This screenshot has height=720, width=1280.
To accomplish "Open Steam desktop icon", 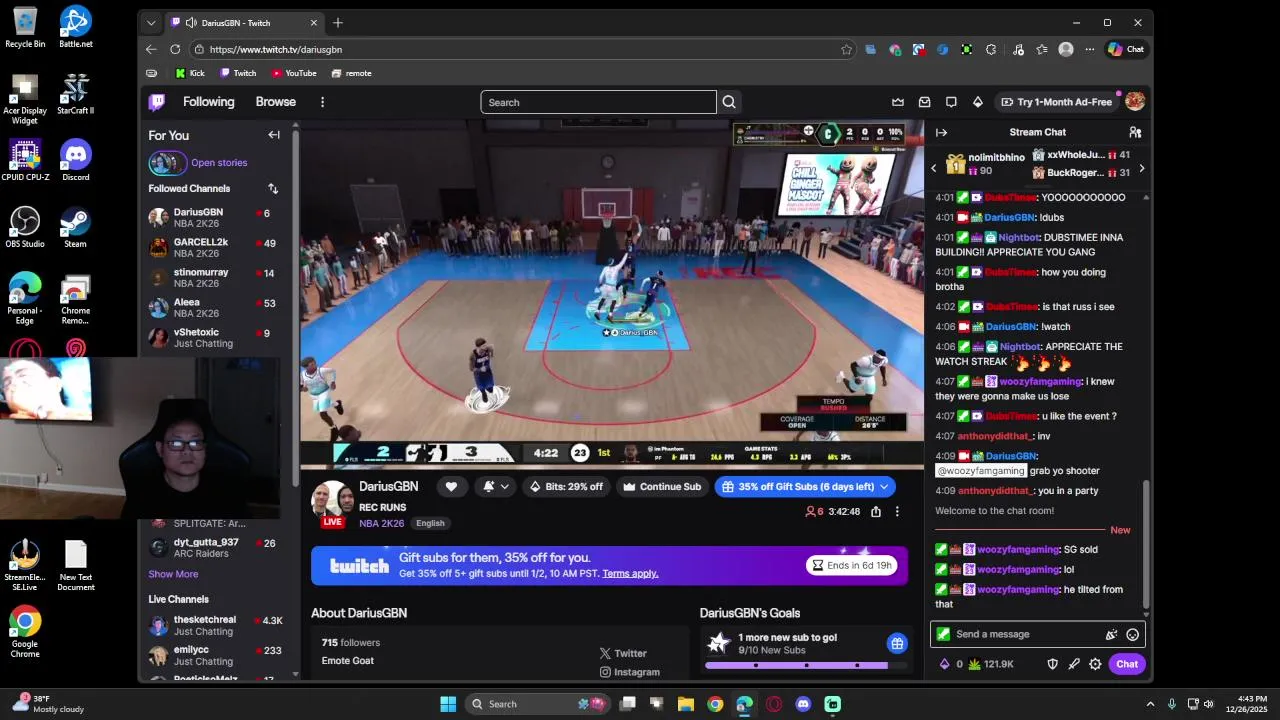I will (x=76, y=227).
